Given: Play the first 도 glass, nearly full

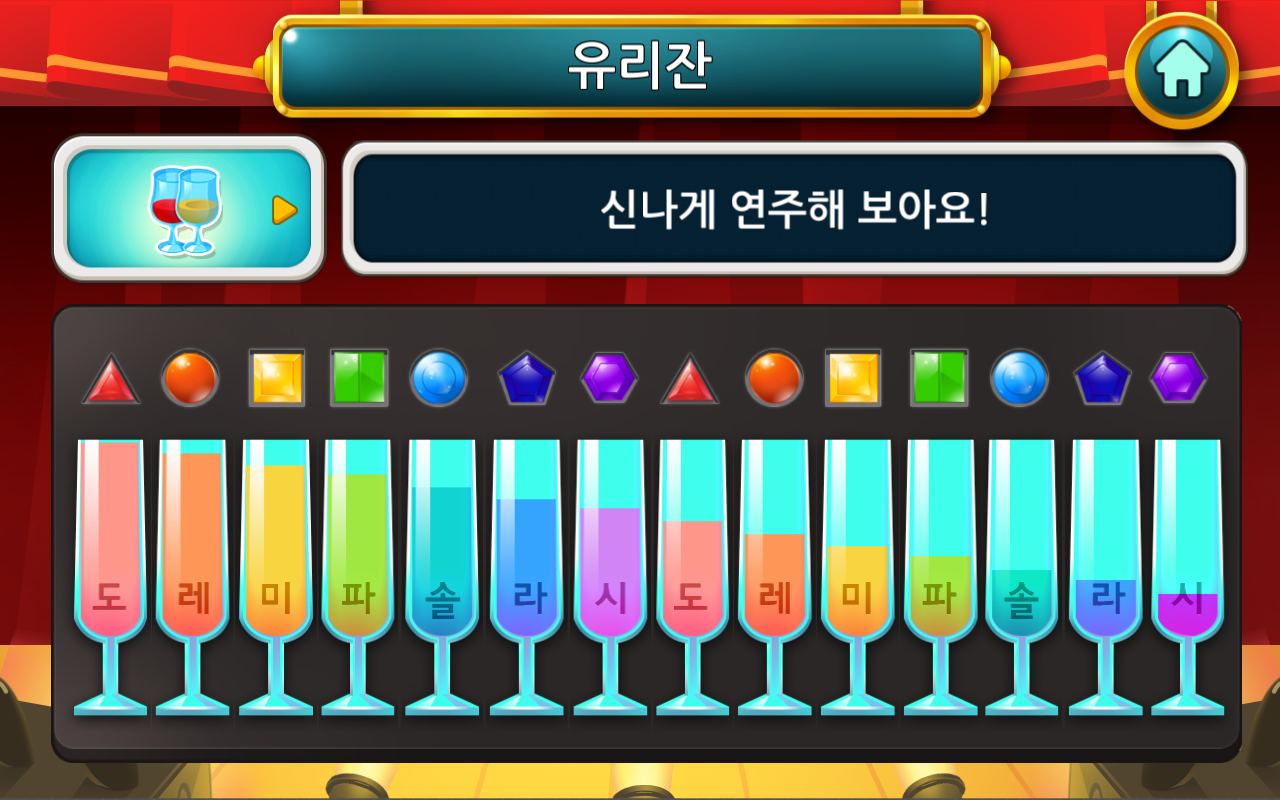Looking at the screenshot, I should point(110,577).
